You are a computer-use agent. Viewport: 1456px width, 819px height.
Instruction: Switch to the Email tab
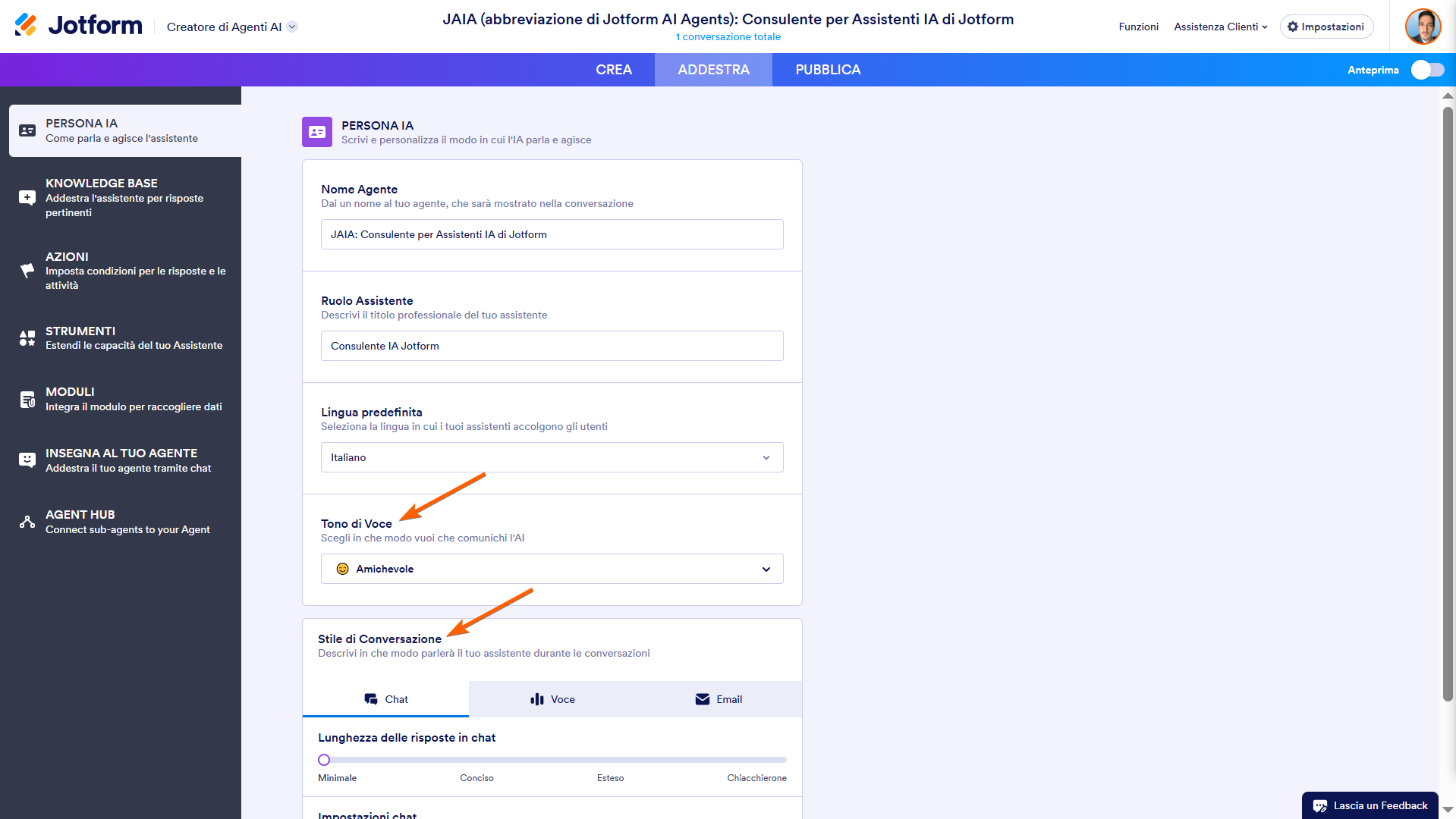click(x=719, y=698)
